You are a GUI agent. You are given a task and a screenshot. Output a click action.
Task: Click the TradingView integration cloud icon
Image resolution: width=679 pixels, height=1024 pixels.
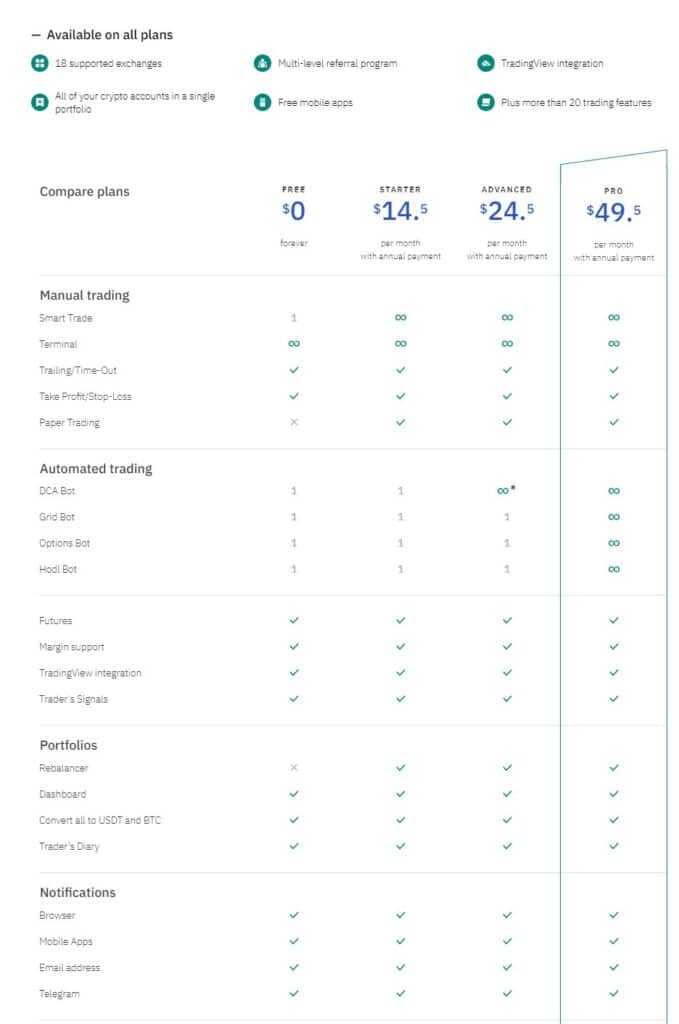click(485, 63)
